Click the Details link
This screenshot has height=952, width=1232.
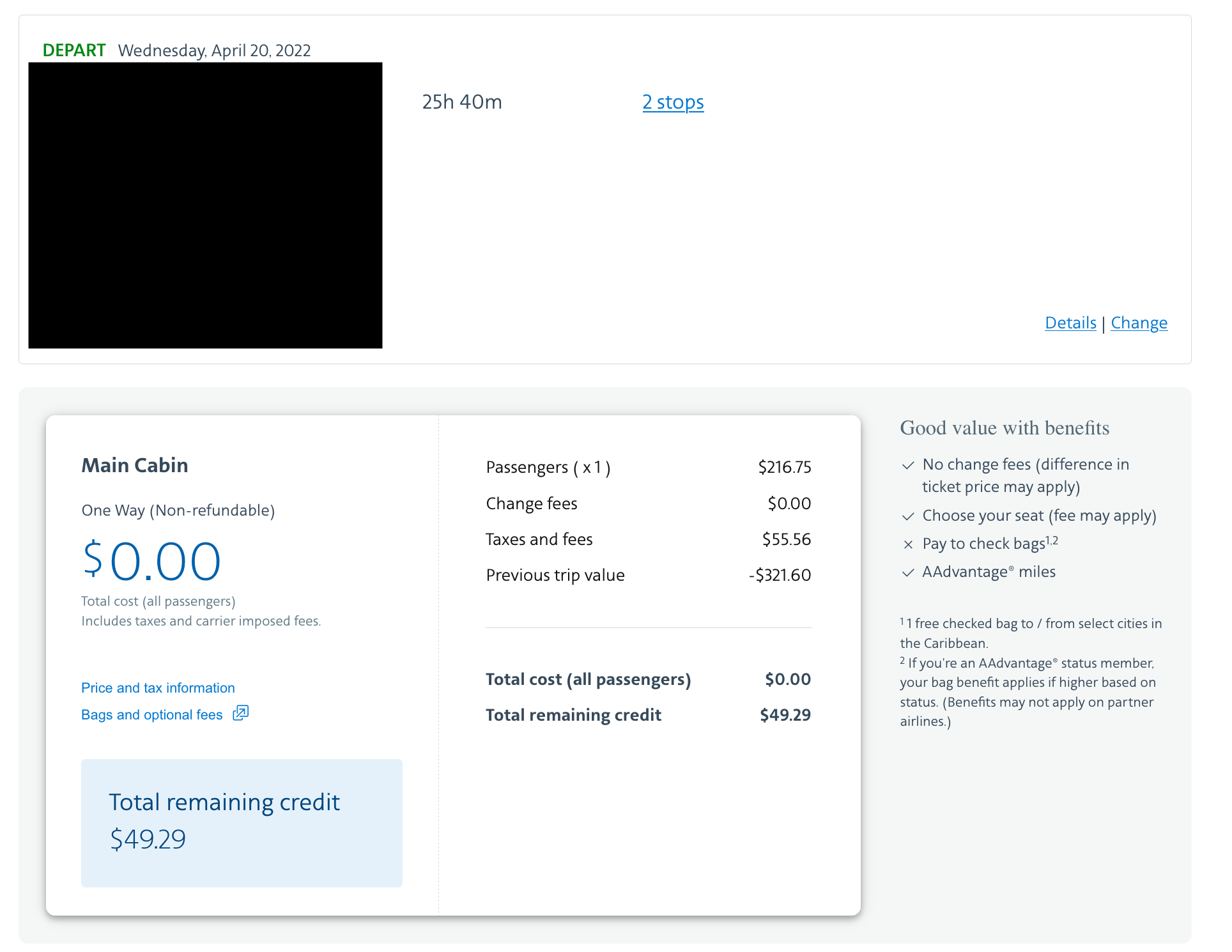point(1070,323)
